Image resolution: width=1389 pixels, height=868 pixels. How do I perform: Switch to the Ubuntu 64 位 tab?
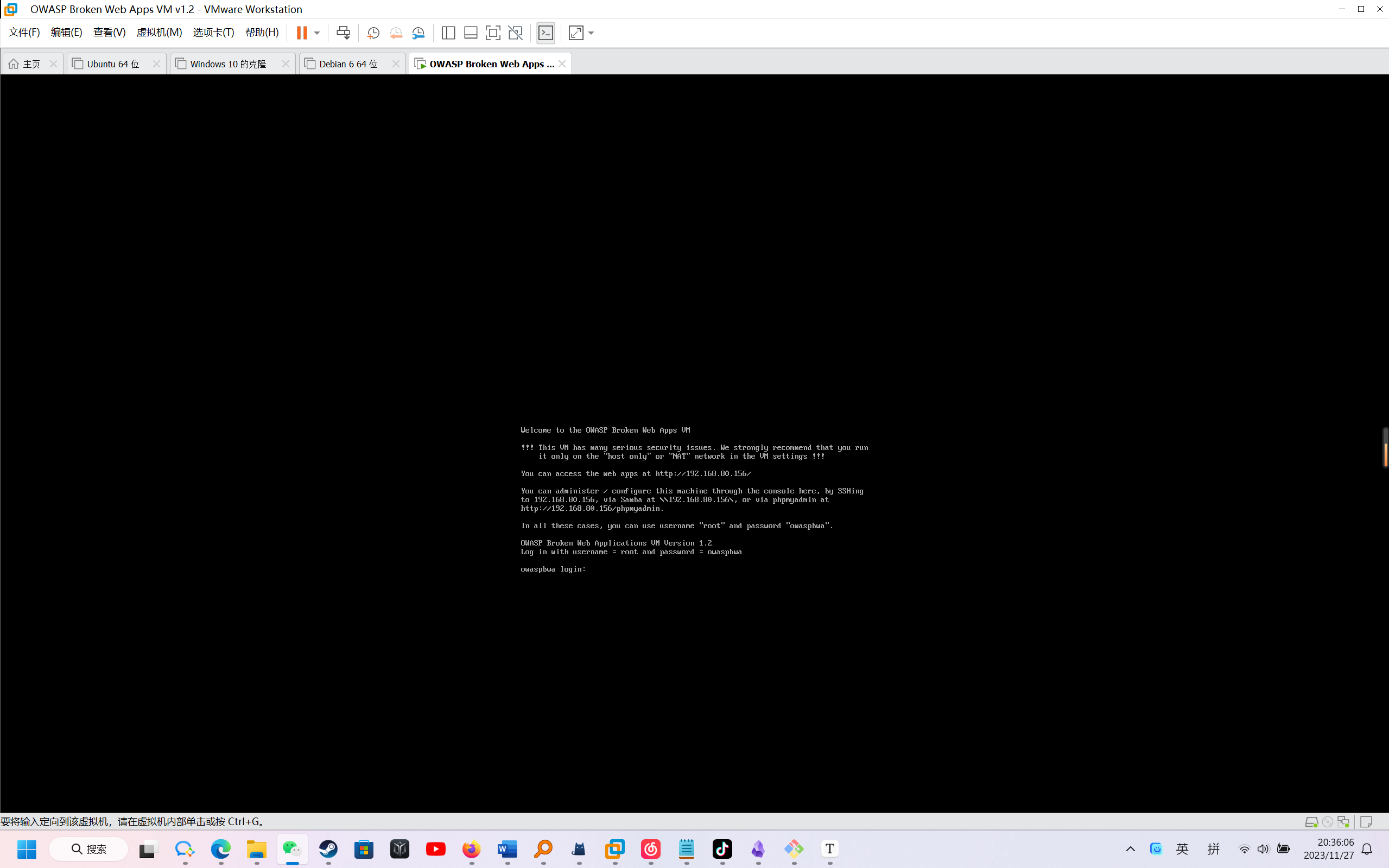pyautogui.click(x=113, y=64)
